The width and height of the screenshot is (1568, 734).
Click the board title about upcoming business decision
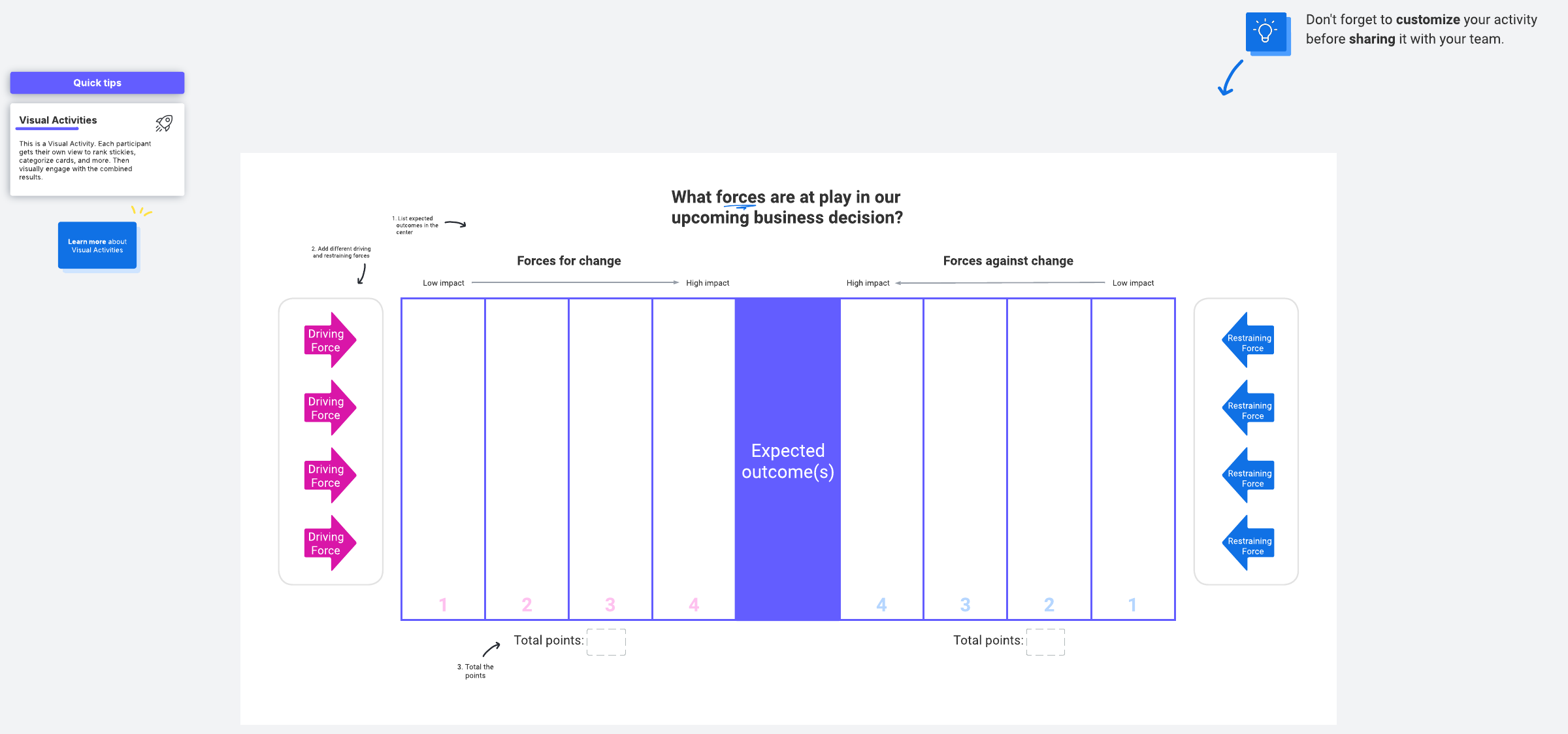pyautogui.click(x=787, y=207)
